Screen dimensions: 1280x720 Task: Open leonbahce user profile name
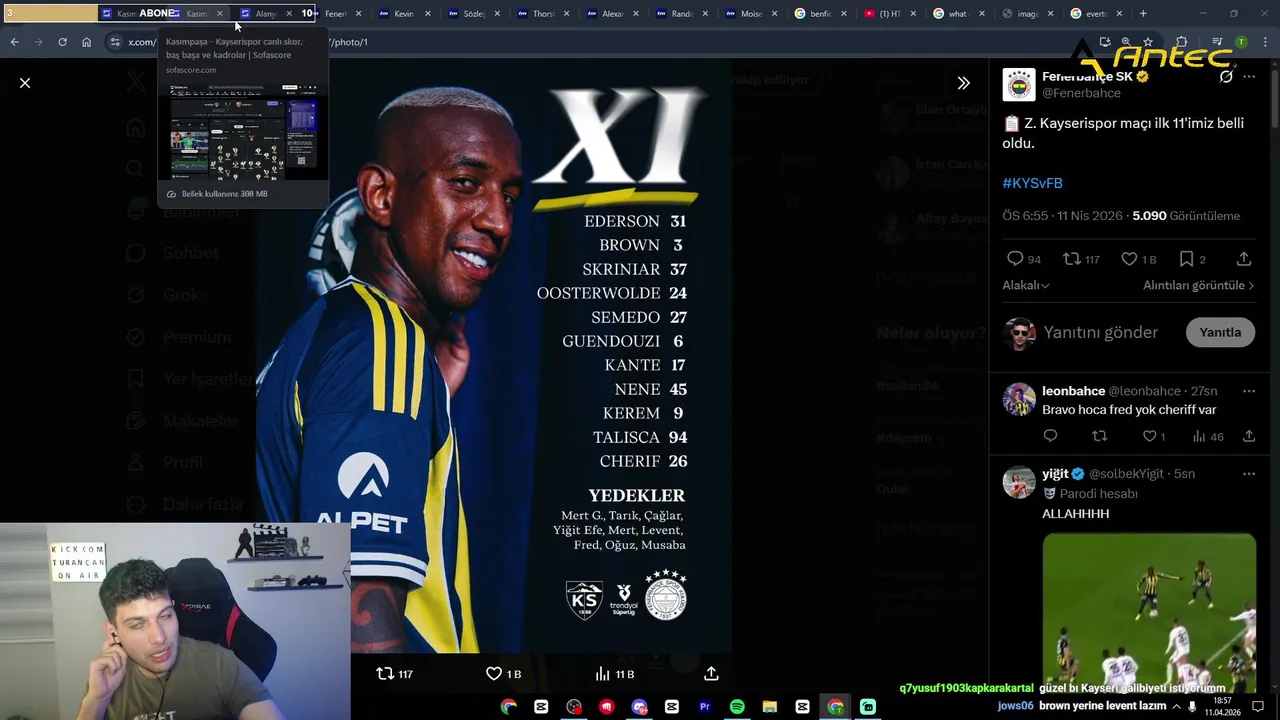coord(1073,391)
